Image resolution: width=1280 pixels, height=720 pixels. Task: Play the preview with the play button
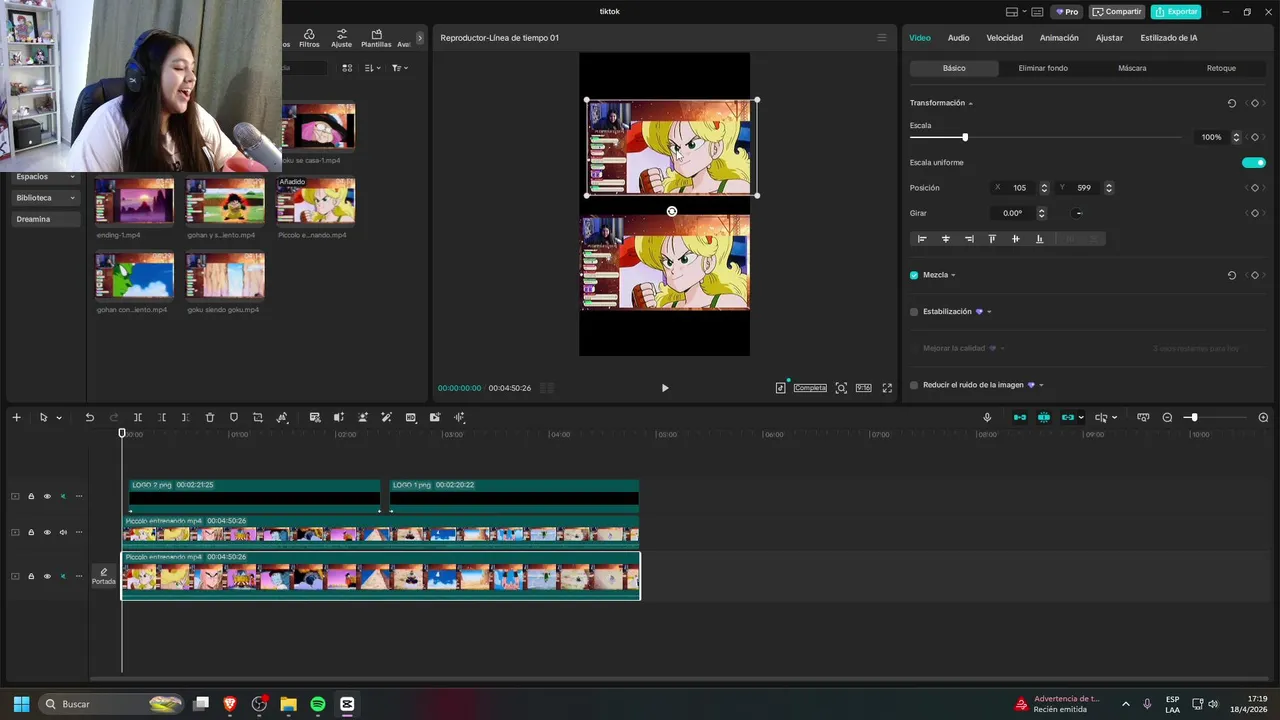pyautogui.click(x=665, y=388)
